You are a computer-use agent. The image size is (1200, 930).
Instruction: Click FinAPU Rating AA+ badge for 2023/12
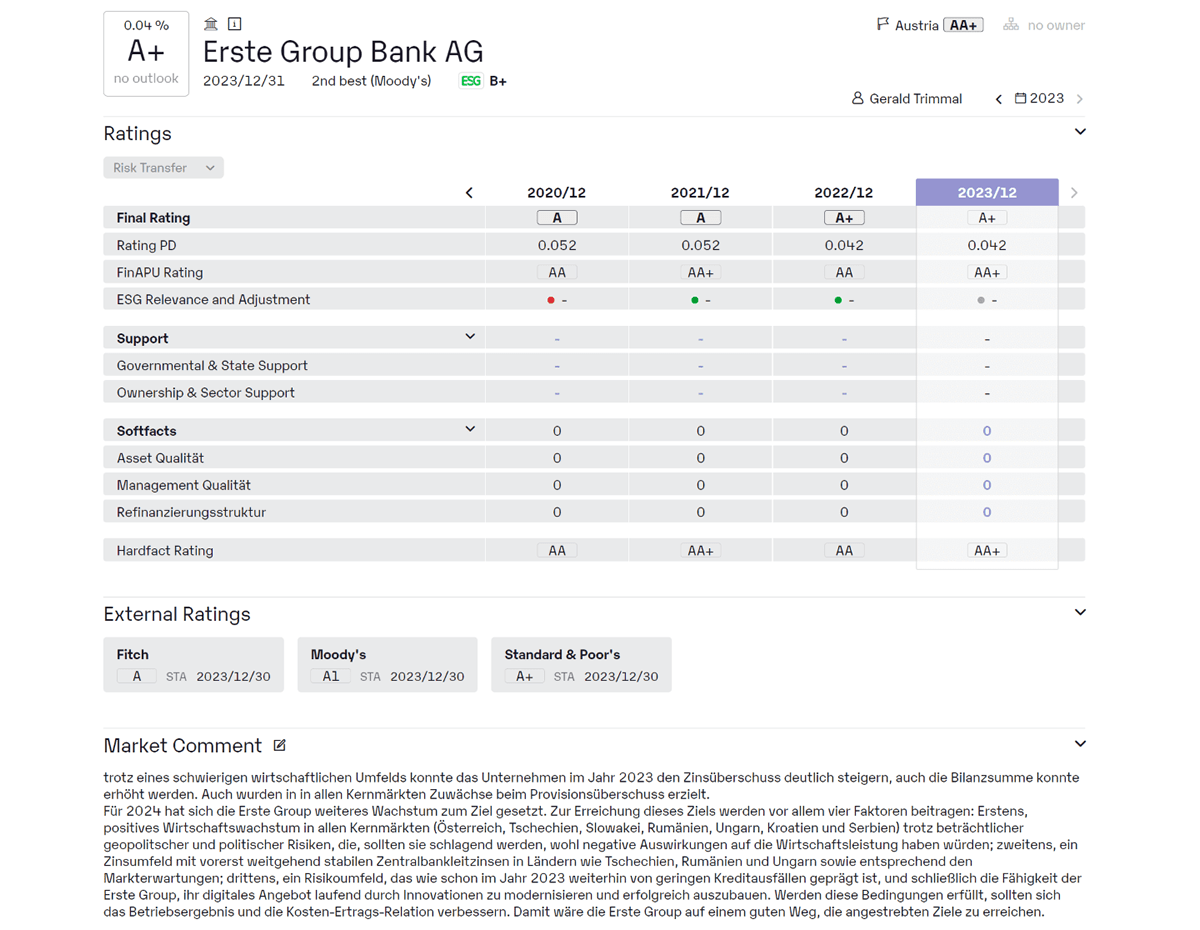pyautogui.click(x=987, y=272)
